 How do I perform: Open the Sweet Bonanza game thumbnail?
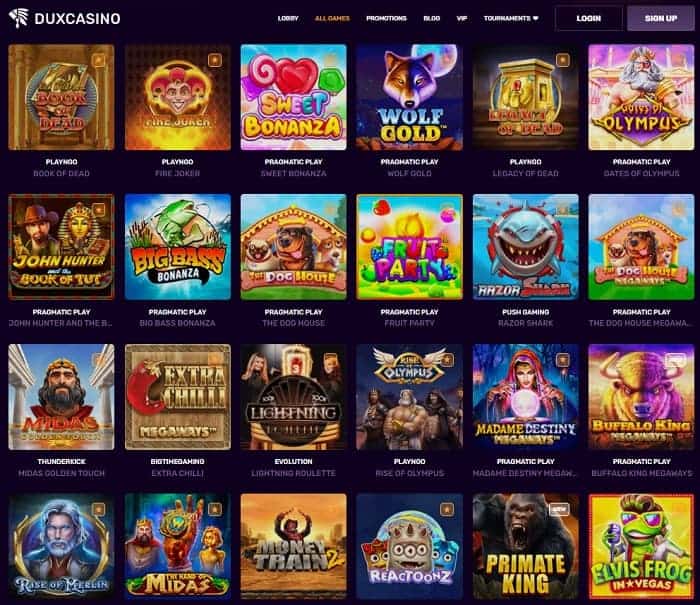tap(293, 97)
